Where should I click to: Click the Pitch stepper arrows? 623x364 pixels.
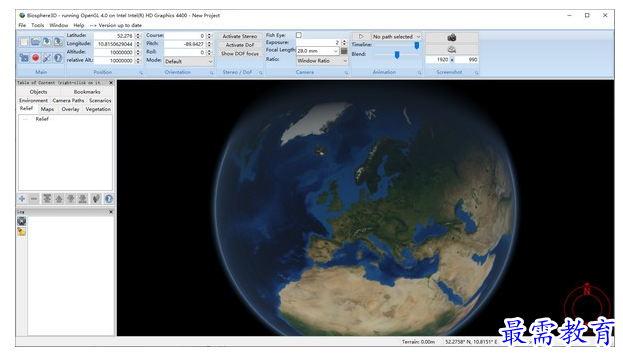[x=209, y=44]
